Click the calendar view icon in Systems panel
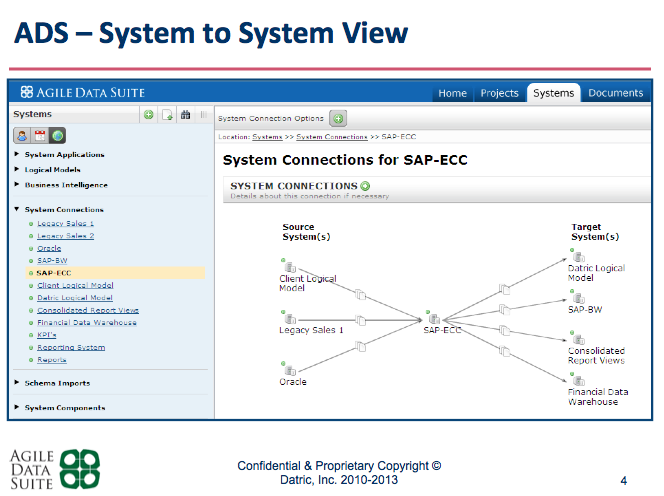 tap(40, 136)
